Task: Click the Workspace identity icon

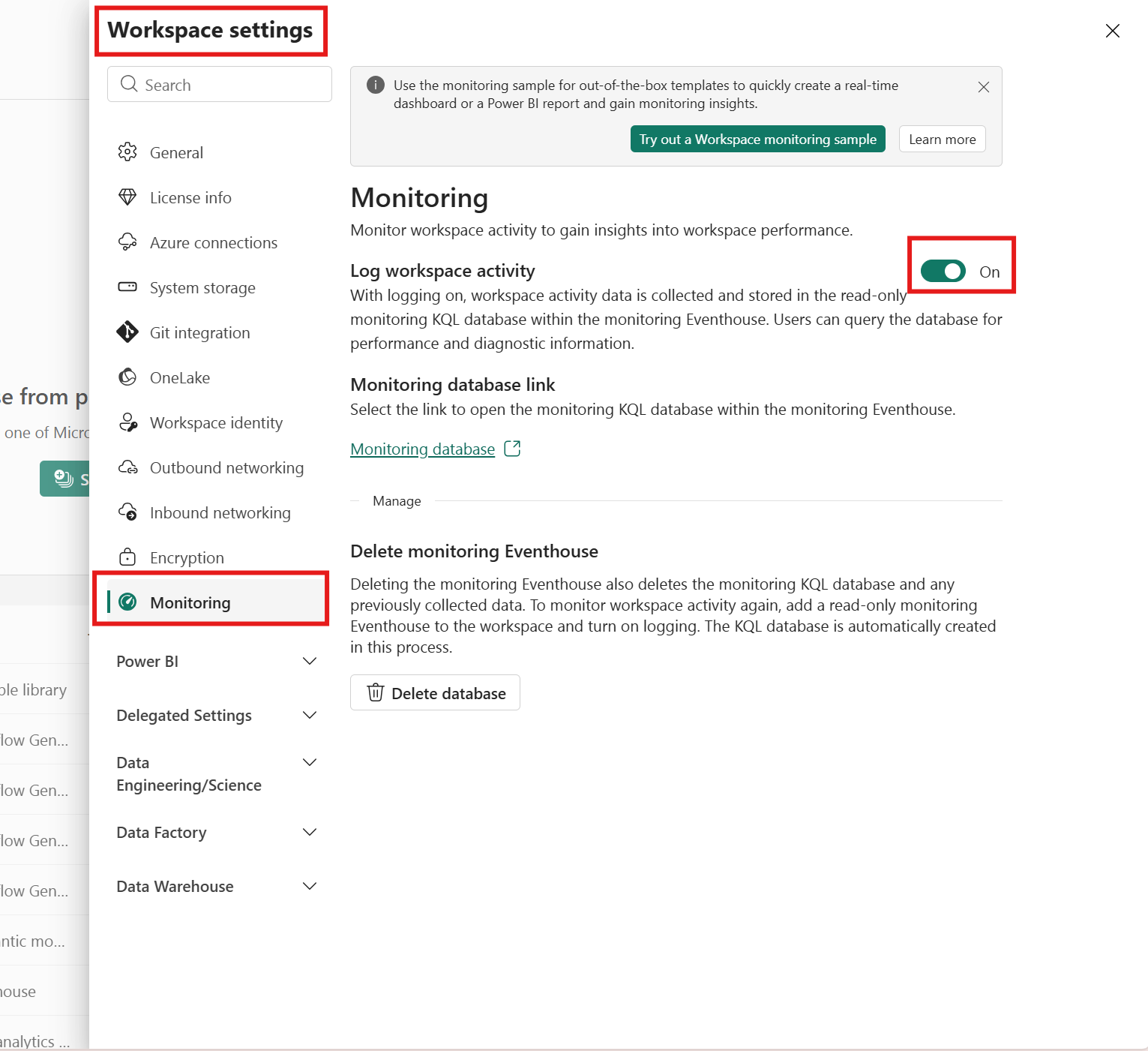Action: coord(128,422)
